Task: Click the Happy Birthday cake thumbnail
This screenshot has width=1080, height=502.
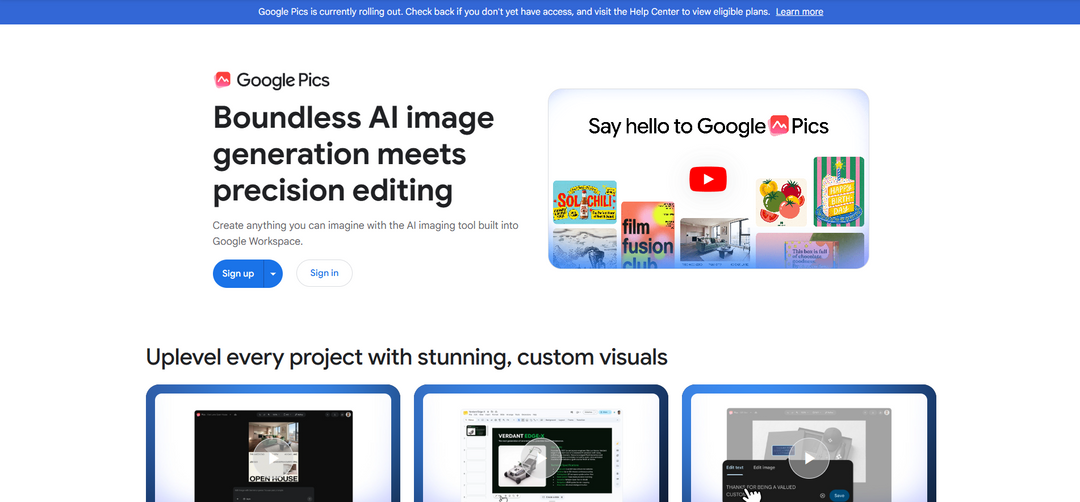Action: tap(839, 192)
